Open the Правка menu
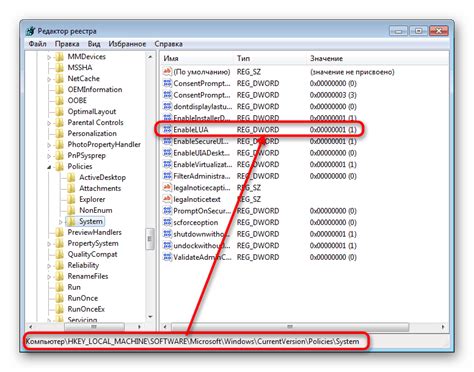The width and height of the screenshot is (474, 372). click(x=67, y=44)
